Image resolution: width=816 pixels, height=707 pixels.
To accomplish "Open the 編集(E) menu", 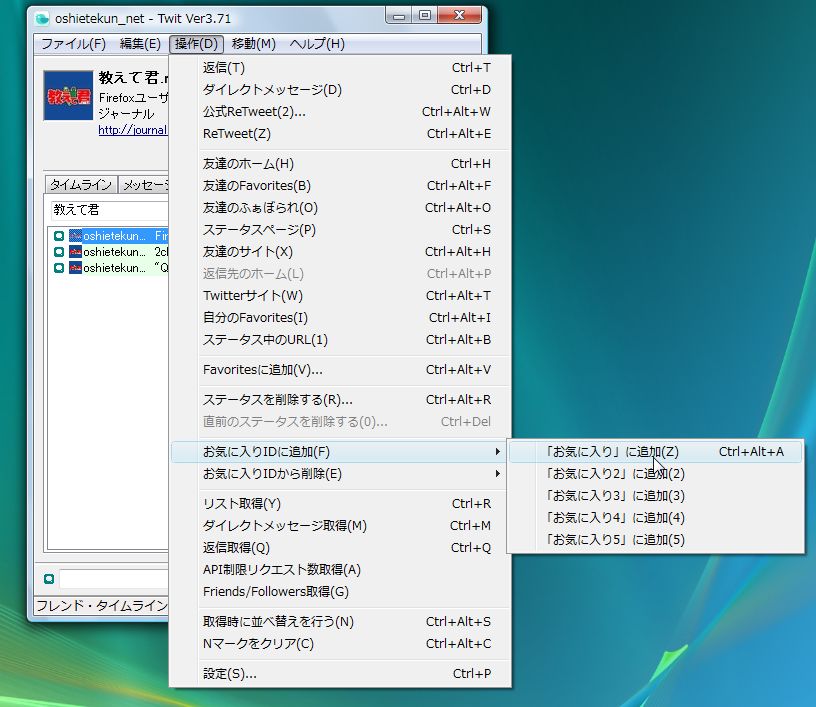I will pyautogui.click(x=140, y=44).
